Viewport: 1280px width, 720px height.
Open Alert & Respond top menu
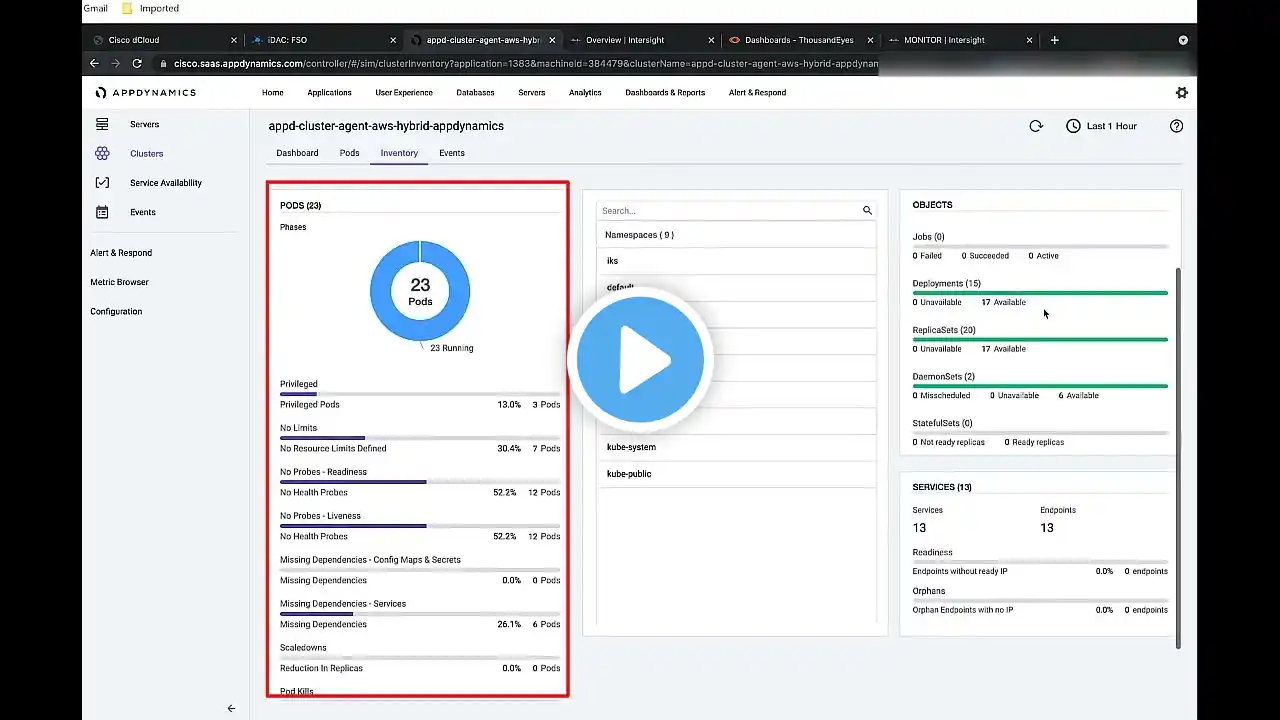click(x=757, y=92)
